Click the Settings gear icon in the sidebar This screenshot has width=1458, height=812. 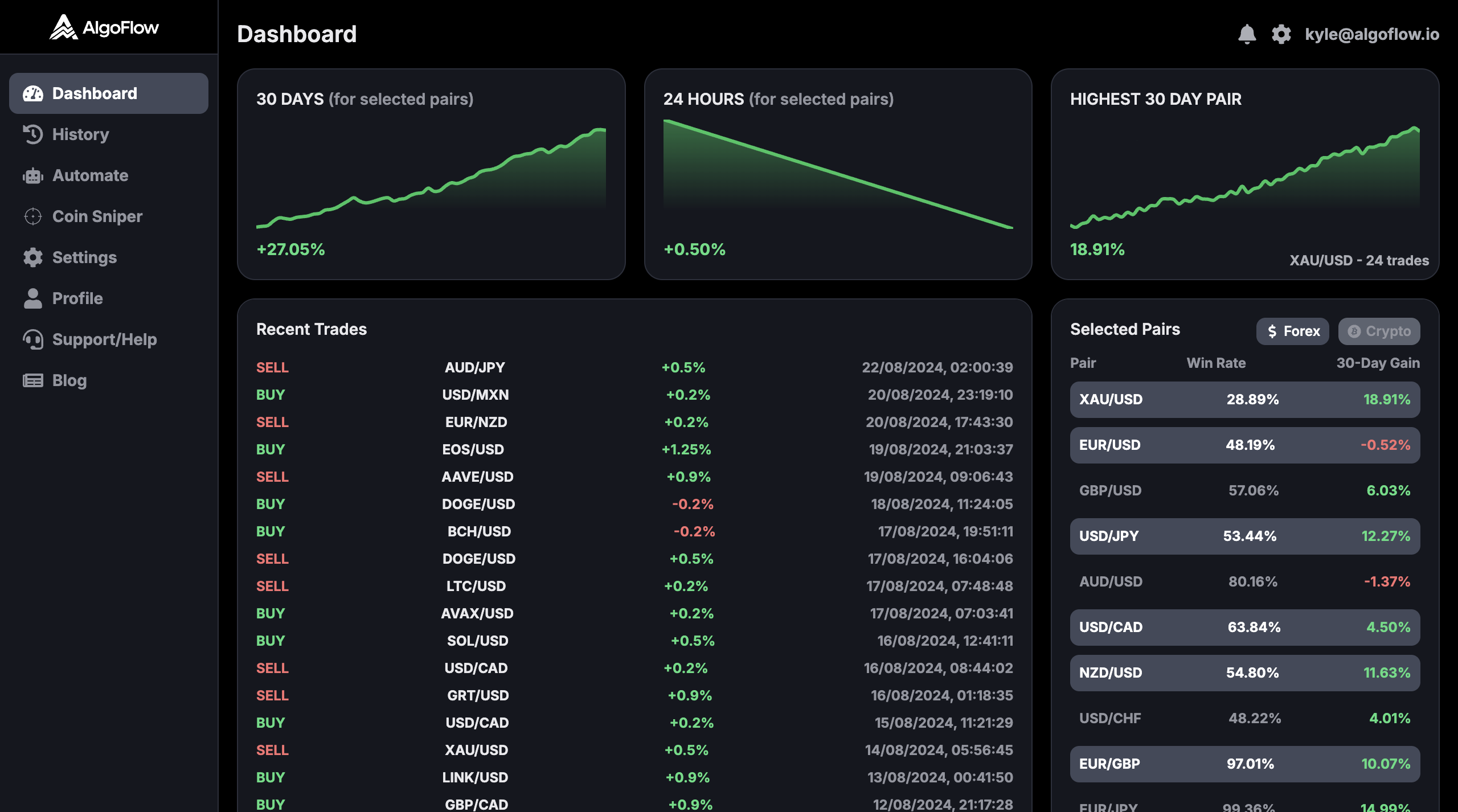(x=33, y=257)
